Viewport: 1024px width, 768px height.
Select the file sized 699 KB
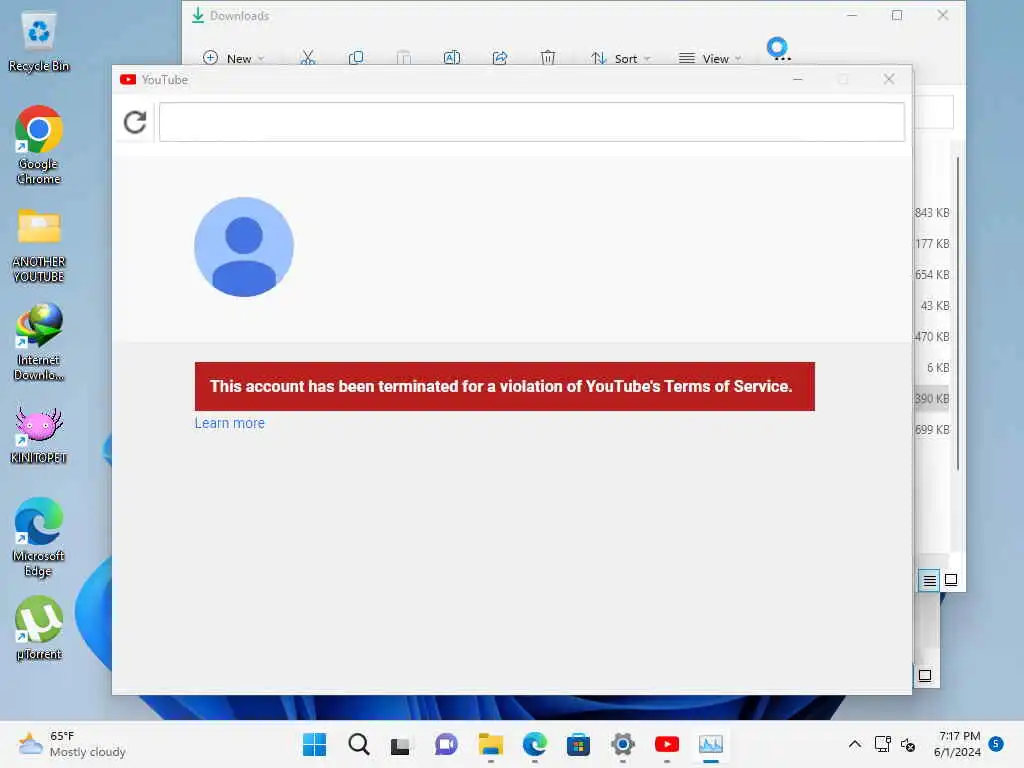(x=932, y=430)
